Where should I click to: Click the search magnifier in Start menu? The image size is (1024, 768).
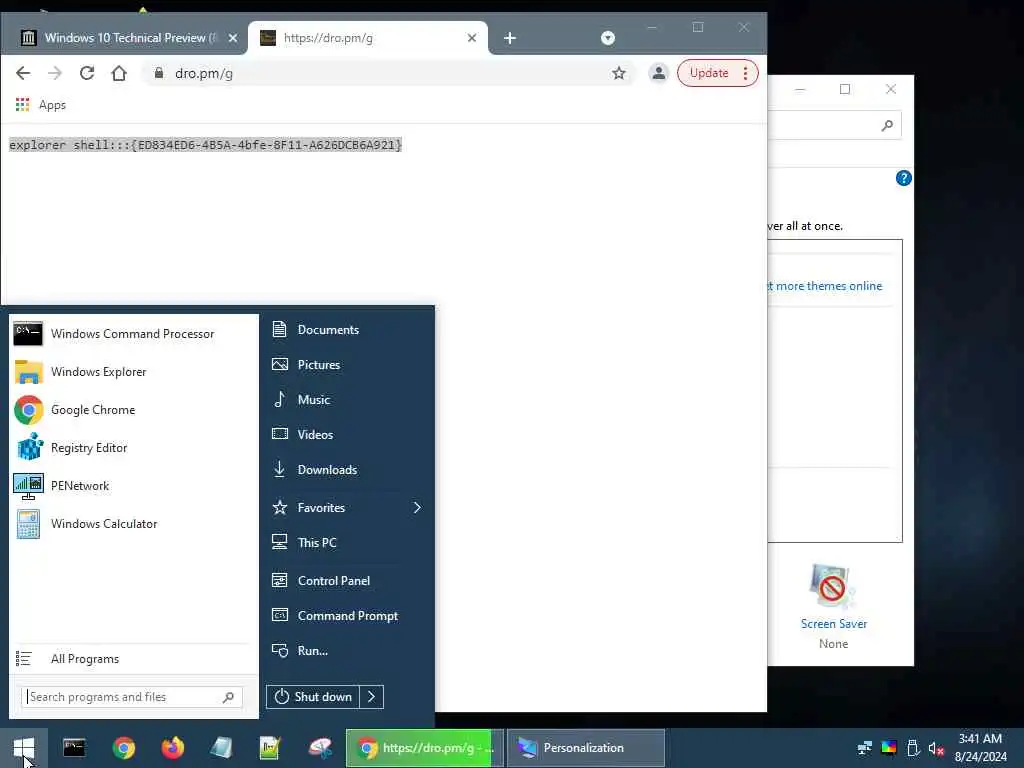[x=228, y=697]
